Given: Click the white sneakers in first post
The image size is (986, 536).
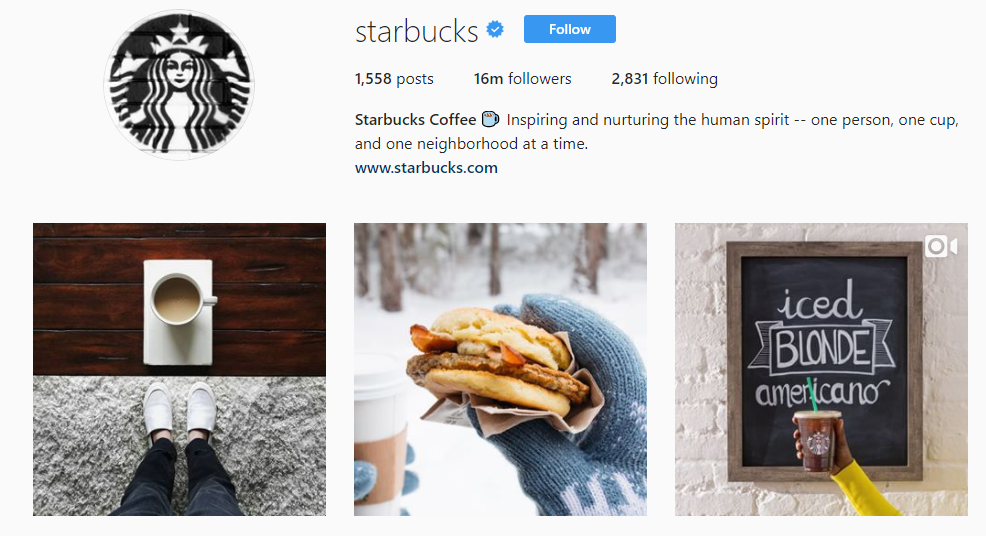Looking at the screenshot, I should tap(179, 408).
